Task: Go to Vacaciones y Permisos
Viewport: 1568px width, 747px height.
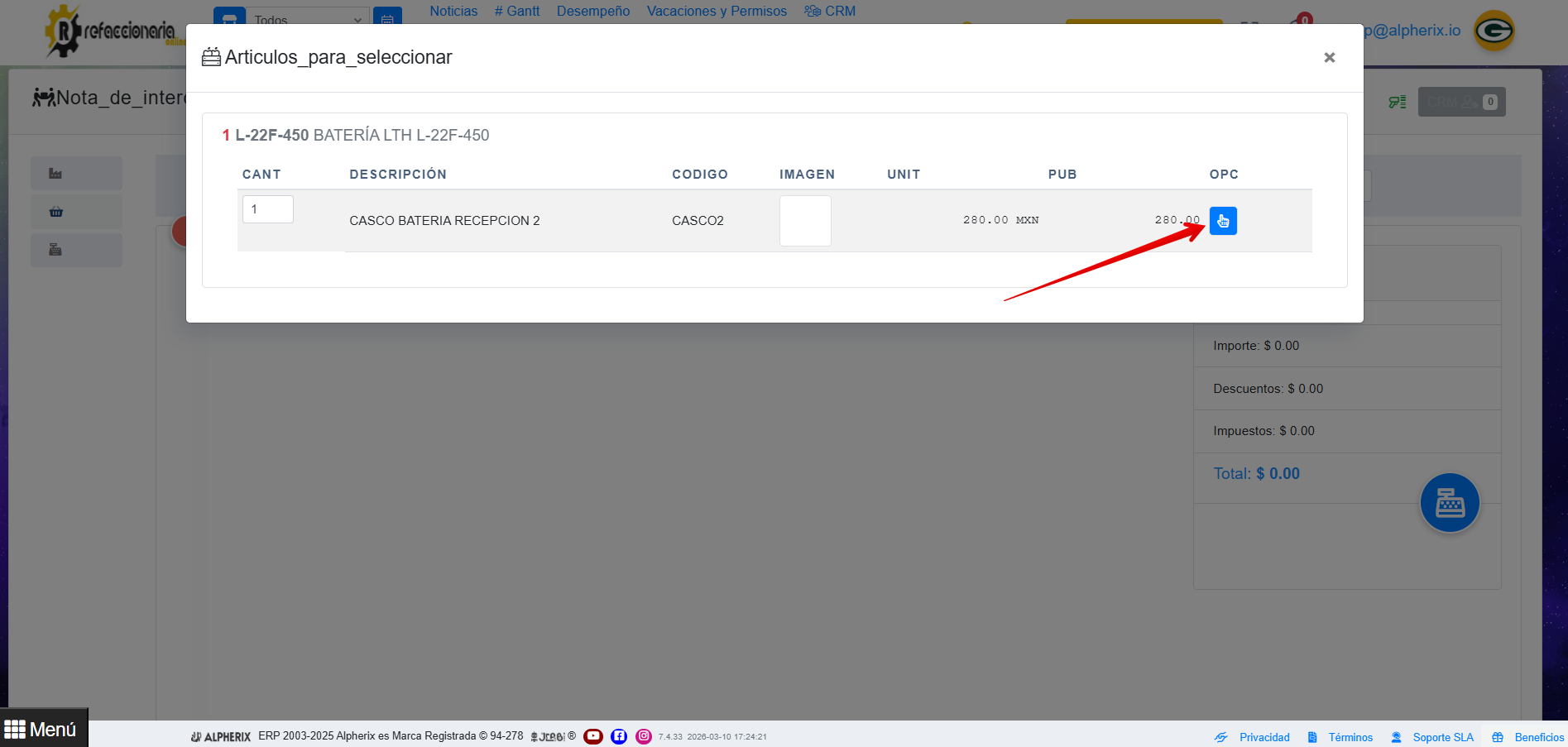Action: click(x=717, y=11)
